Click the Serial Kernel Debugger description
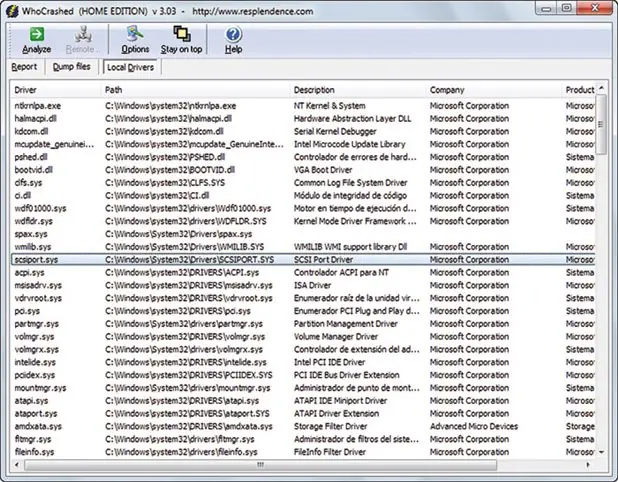This screenshot has height=482, width=618. pyautogui.click(x=335, y=131)
